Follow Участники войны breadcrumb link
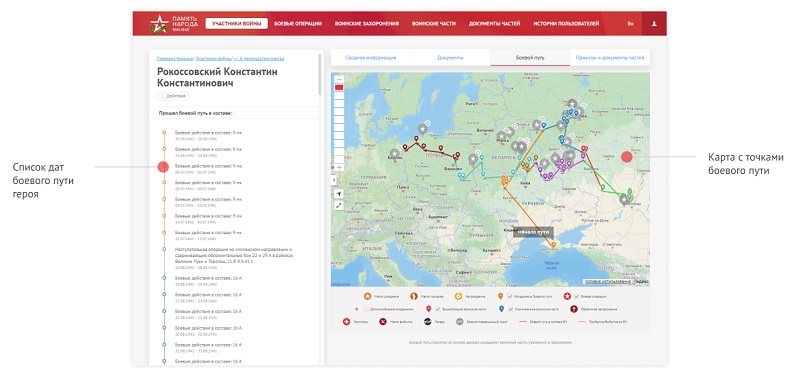Viewport: 800px width, 368px height. [213, 59]
